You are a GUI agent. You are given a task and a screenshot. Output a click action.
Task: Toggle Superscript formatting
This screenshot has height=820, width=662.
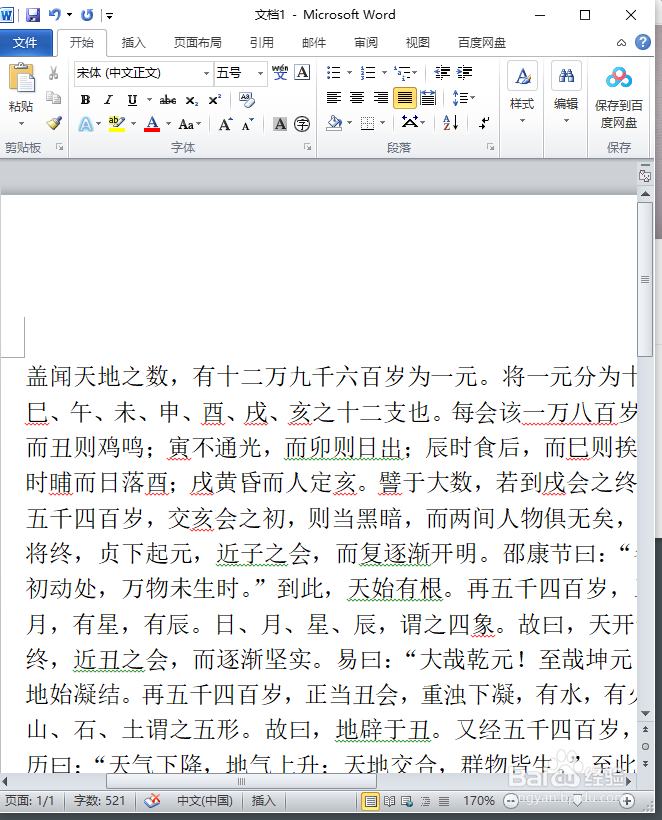[x=215, y=99]
